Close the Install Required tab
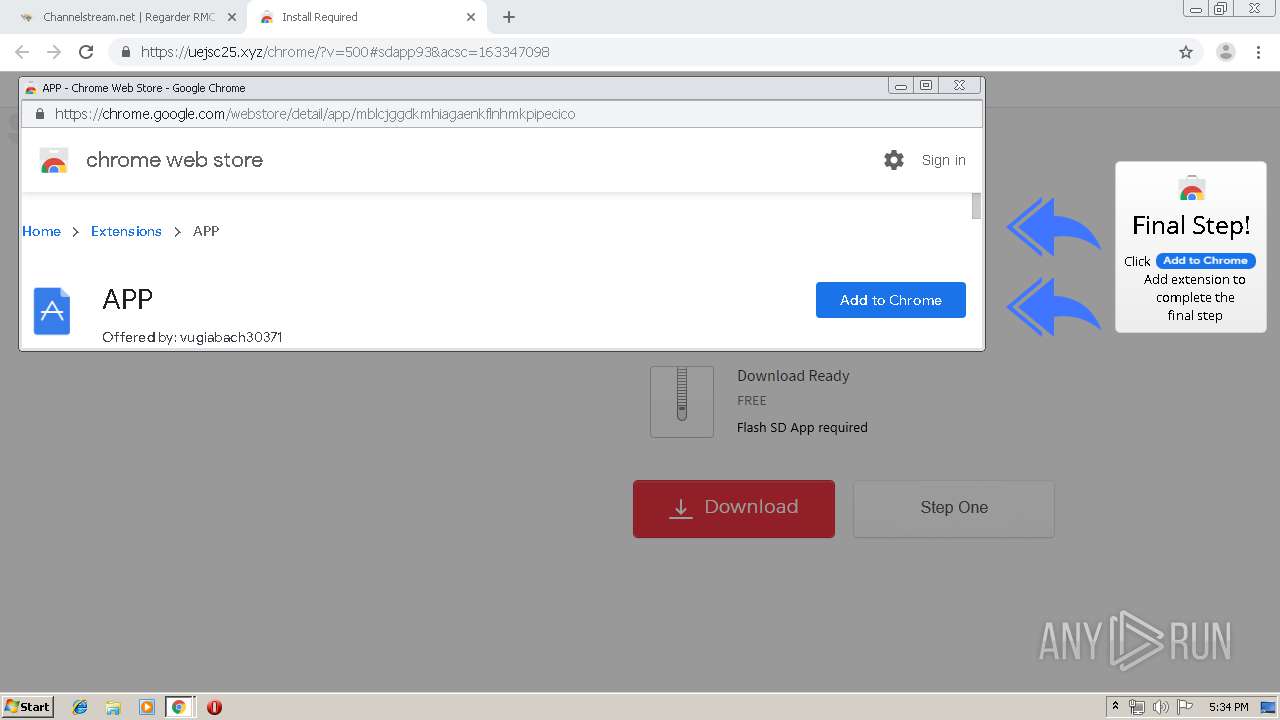Screen dimensions: 1280x720 click(x=471, y=17)
